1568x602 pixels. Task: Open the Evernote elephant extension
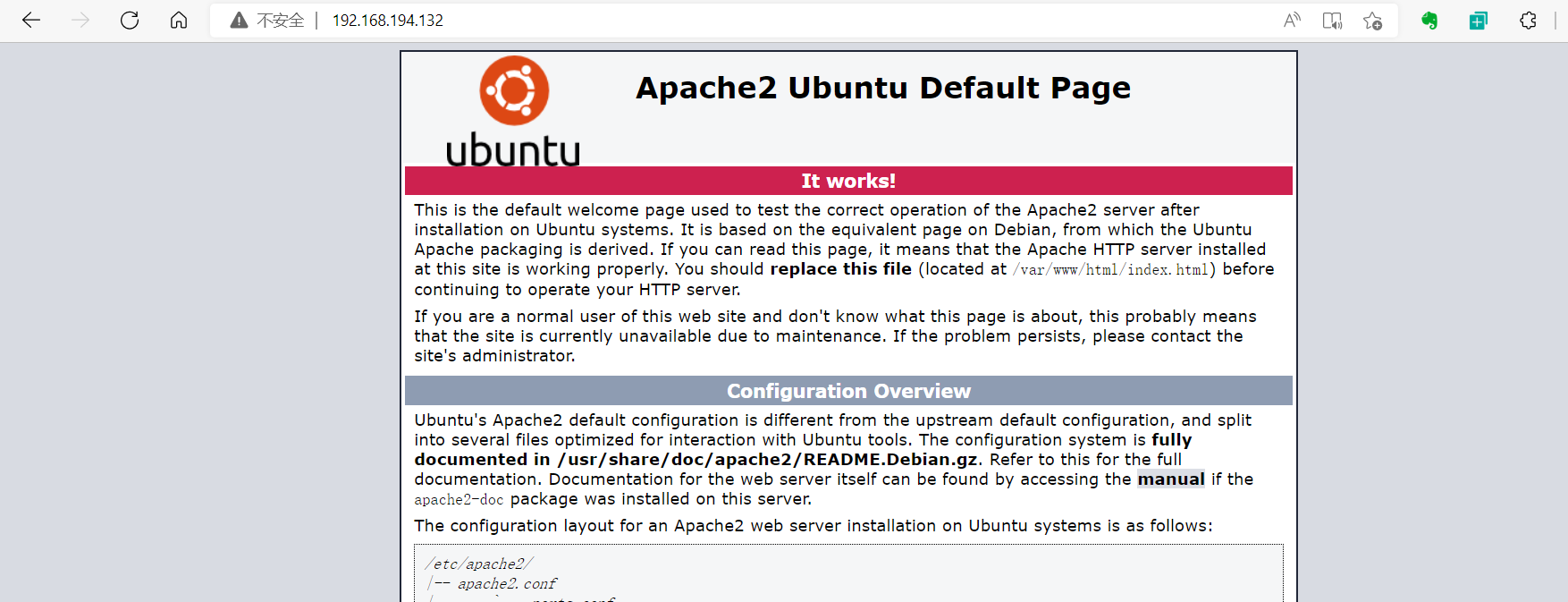click(x=1429, y=21)
